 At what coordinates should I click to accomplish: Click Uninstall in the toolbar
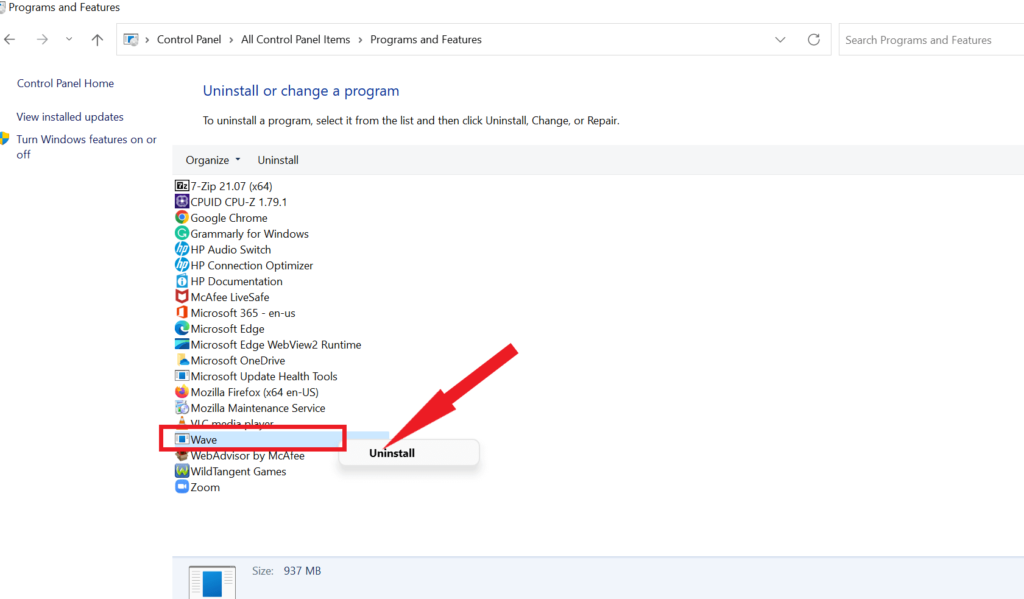click(278, 160)
